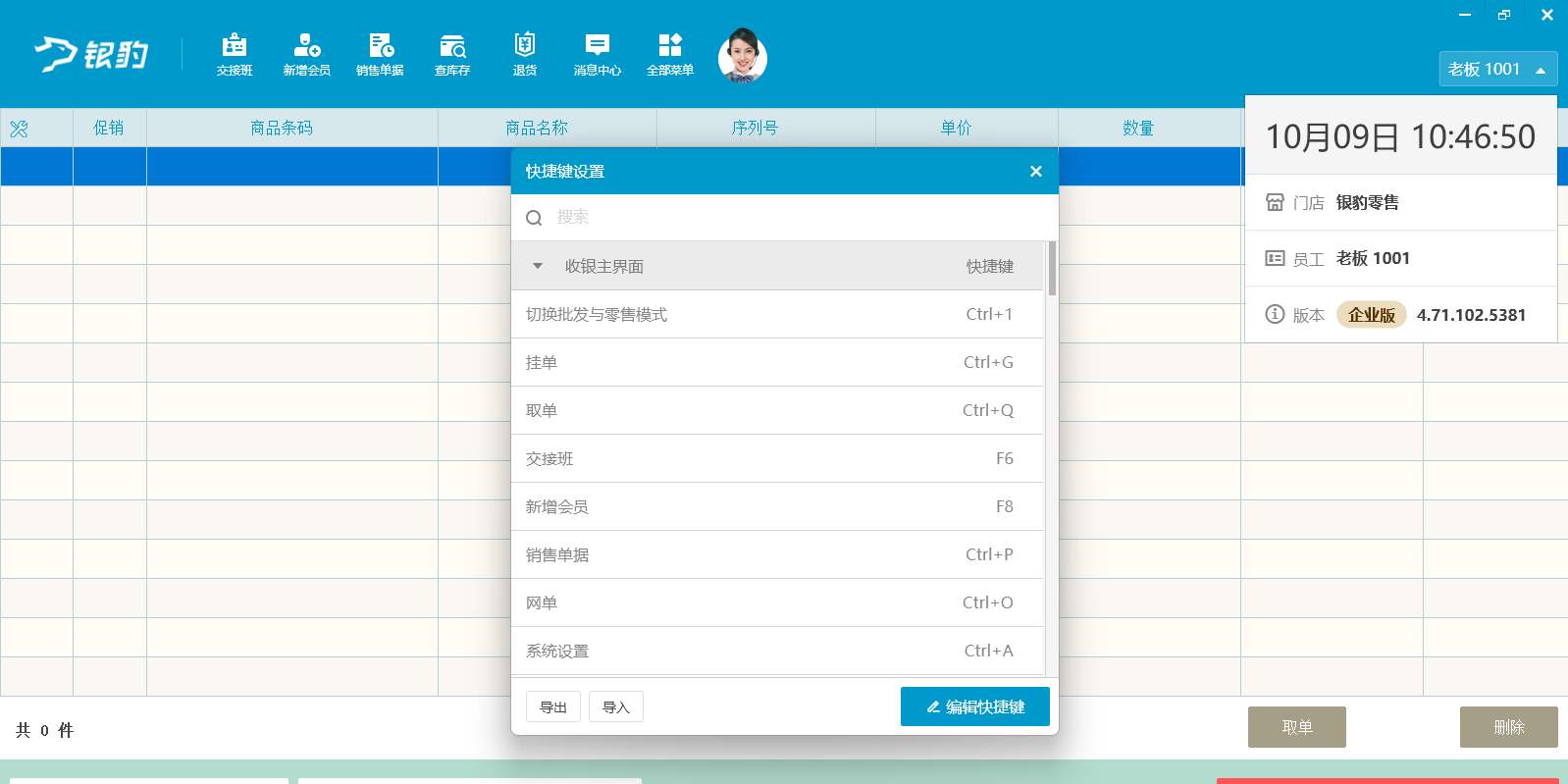Click the 银豹 logo
The image size is (1568, 784).
[91, 54]
